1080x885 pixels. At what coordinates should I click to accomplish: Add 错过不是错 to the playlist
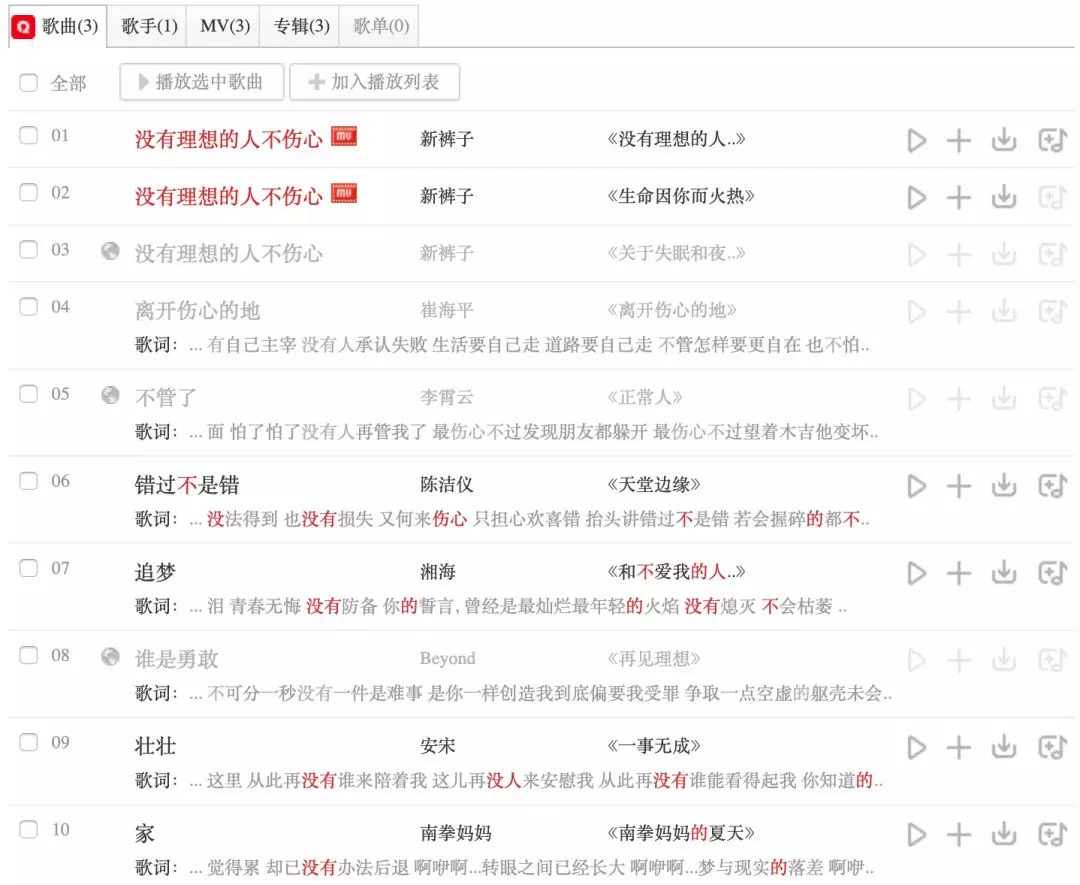[x=959, y=486]
